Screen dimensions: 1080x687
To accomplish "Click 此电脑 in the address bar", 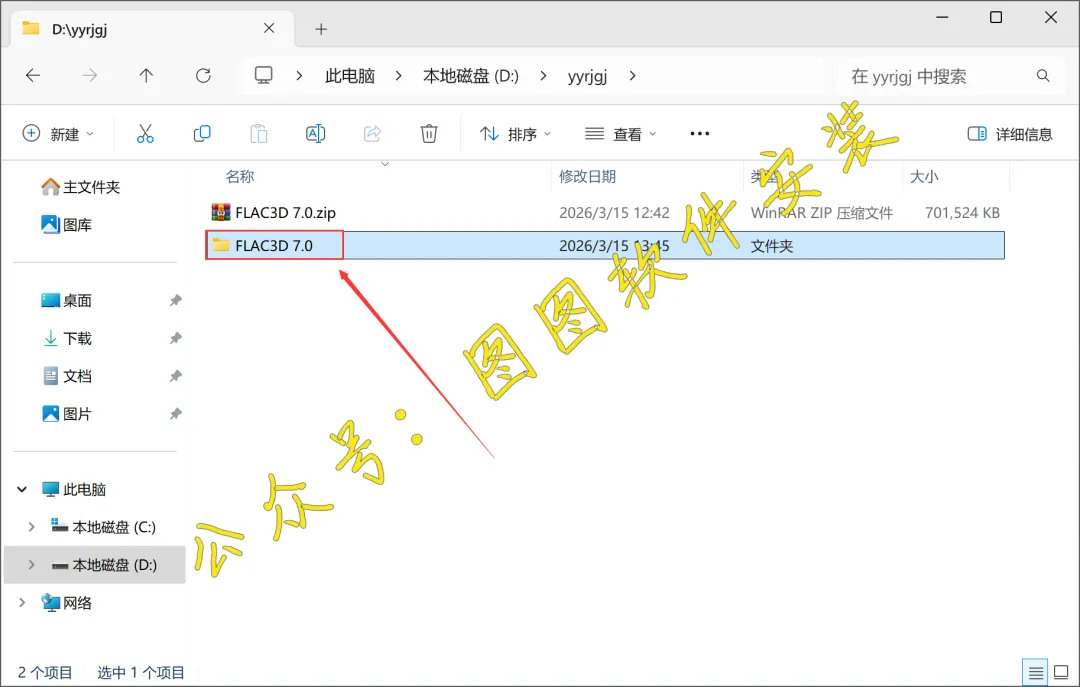I will pos(350,76).
